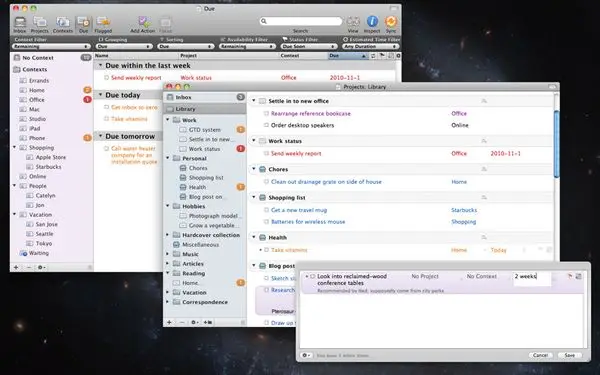The image size is (600, 375).
Task: Expand the Hardcover collection folder in Library
Action: [x=168, y=235]
